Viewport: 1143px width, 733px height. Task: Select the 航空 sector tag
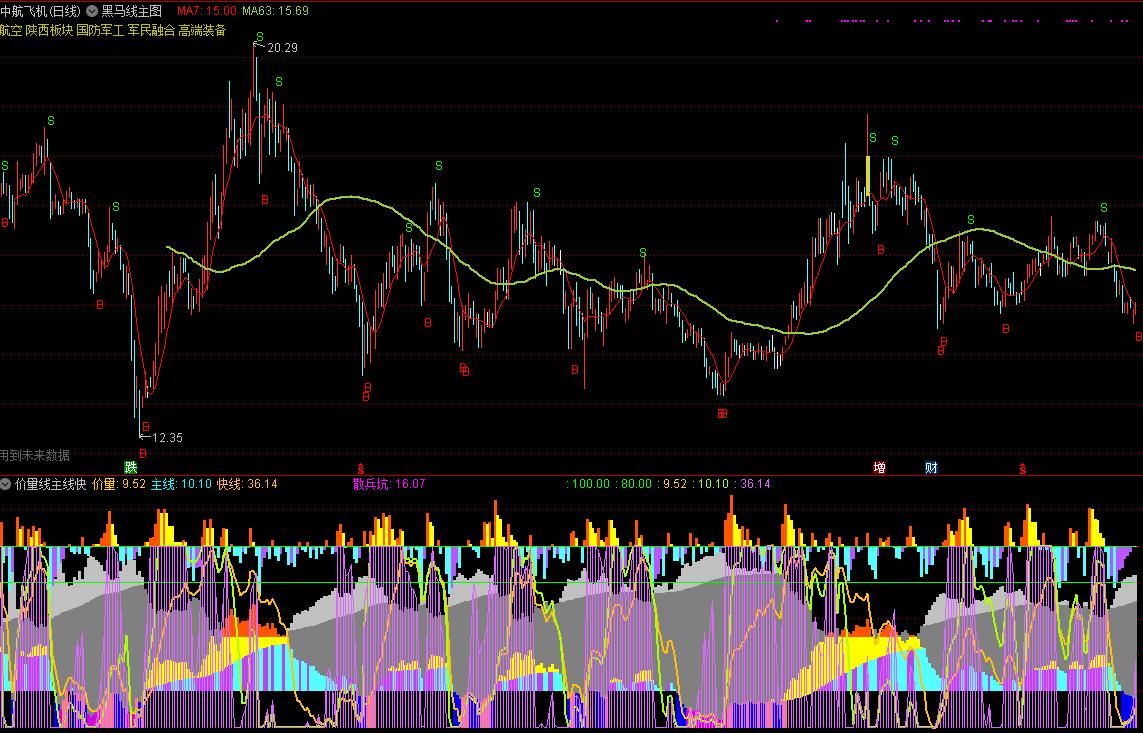tap(10, 30)
